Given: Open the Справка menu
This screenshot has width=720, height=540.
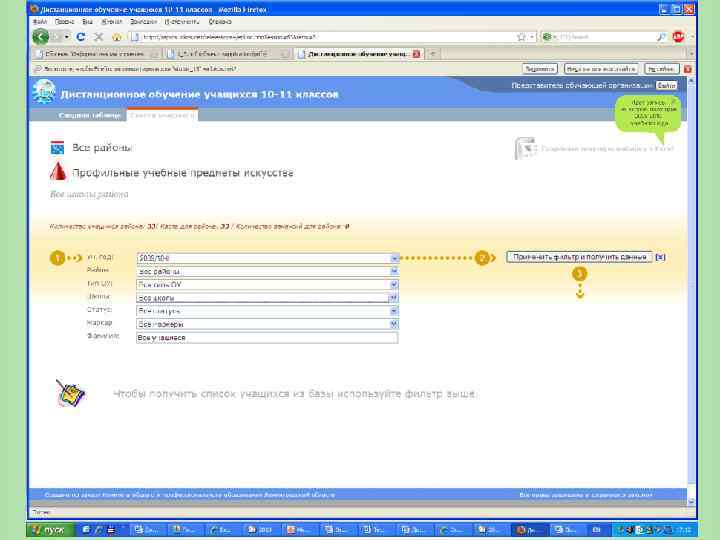Looking at the screenshot, I should click(220, 22).
